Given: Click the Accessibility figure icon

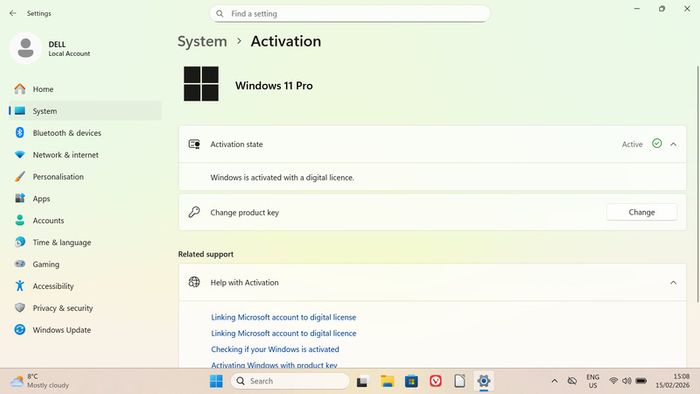Looking at the screenshot, I should tap(20, 286).
